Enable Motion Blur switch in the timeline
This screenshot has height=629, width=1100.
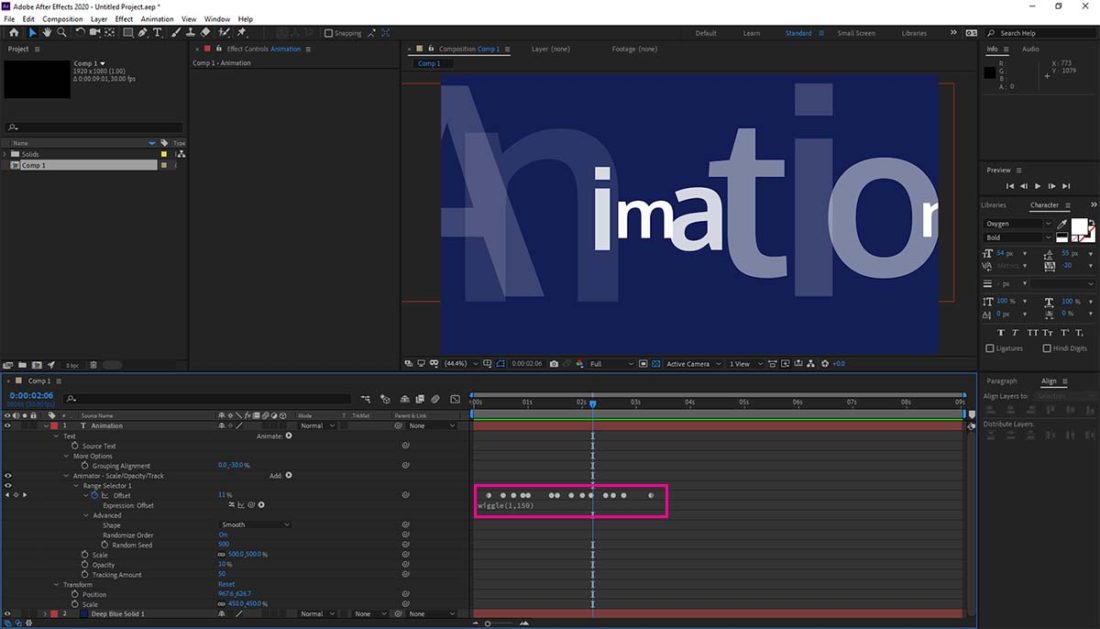[435, 399]
